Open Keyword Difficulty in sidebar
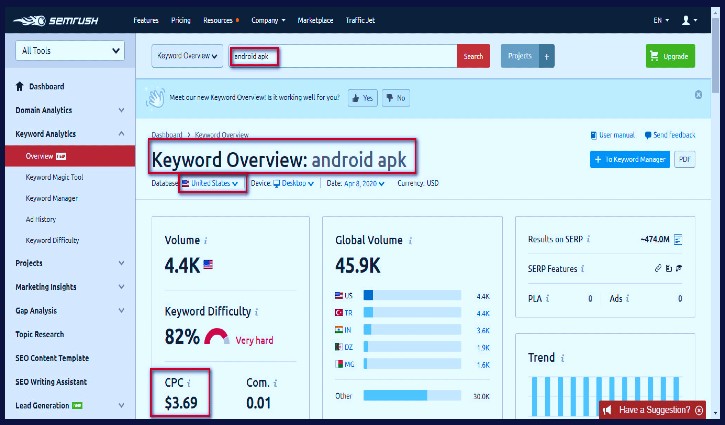The image size is (725, 425). [52, 240]
